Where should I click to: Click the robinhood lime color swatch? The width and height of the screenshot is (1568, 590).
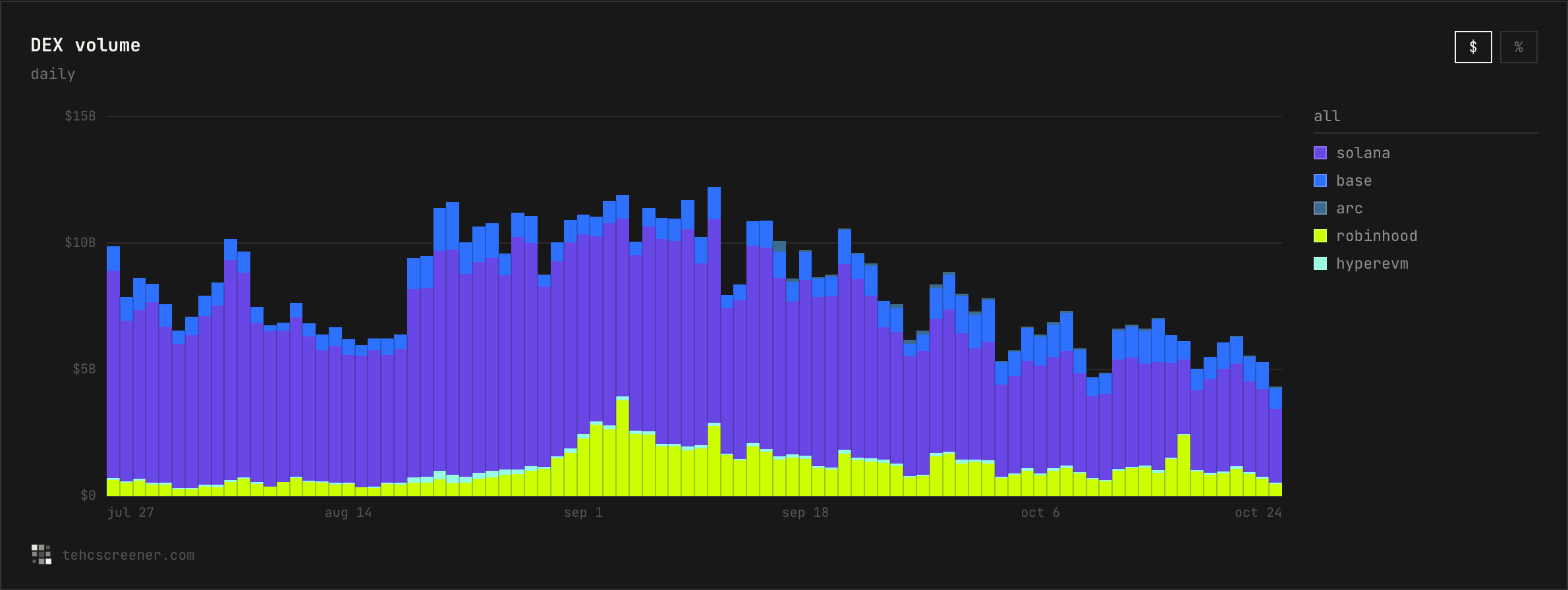(1320, 236)
